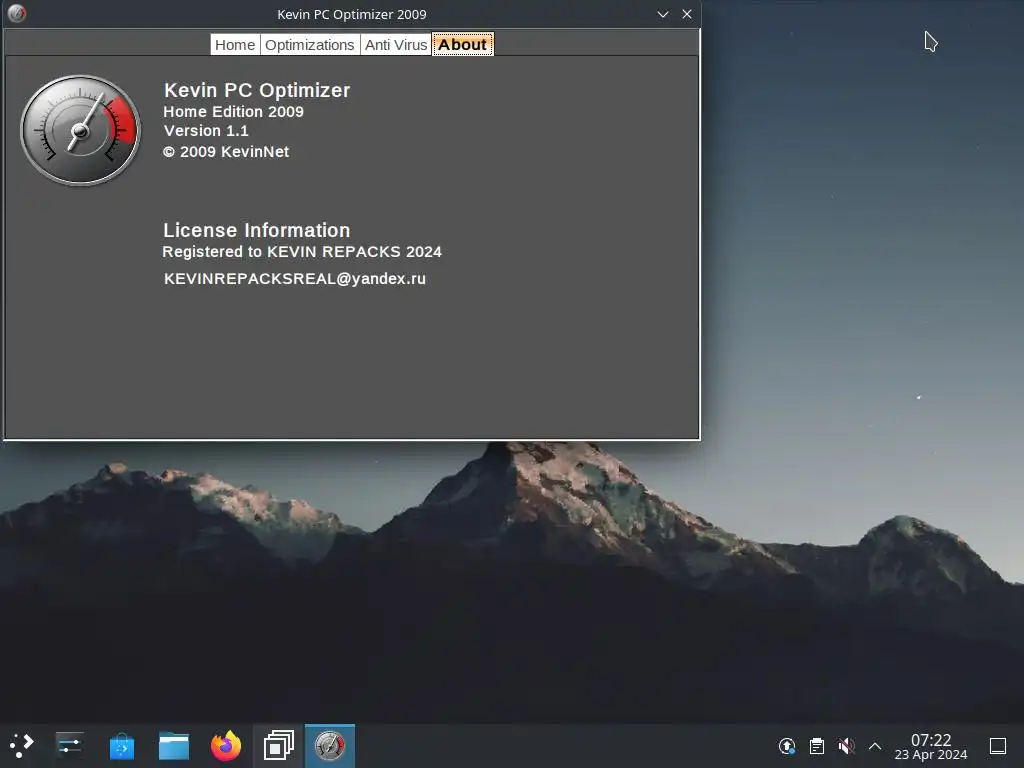This screenshot has width=1024, height=768.
Task: Open the clipboard tray icon
Action: click(x=817, y=746)
